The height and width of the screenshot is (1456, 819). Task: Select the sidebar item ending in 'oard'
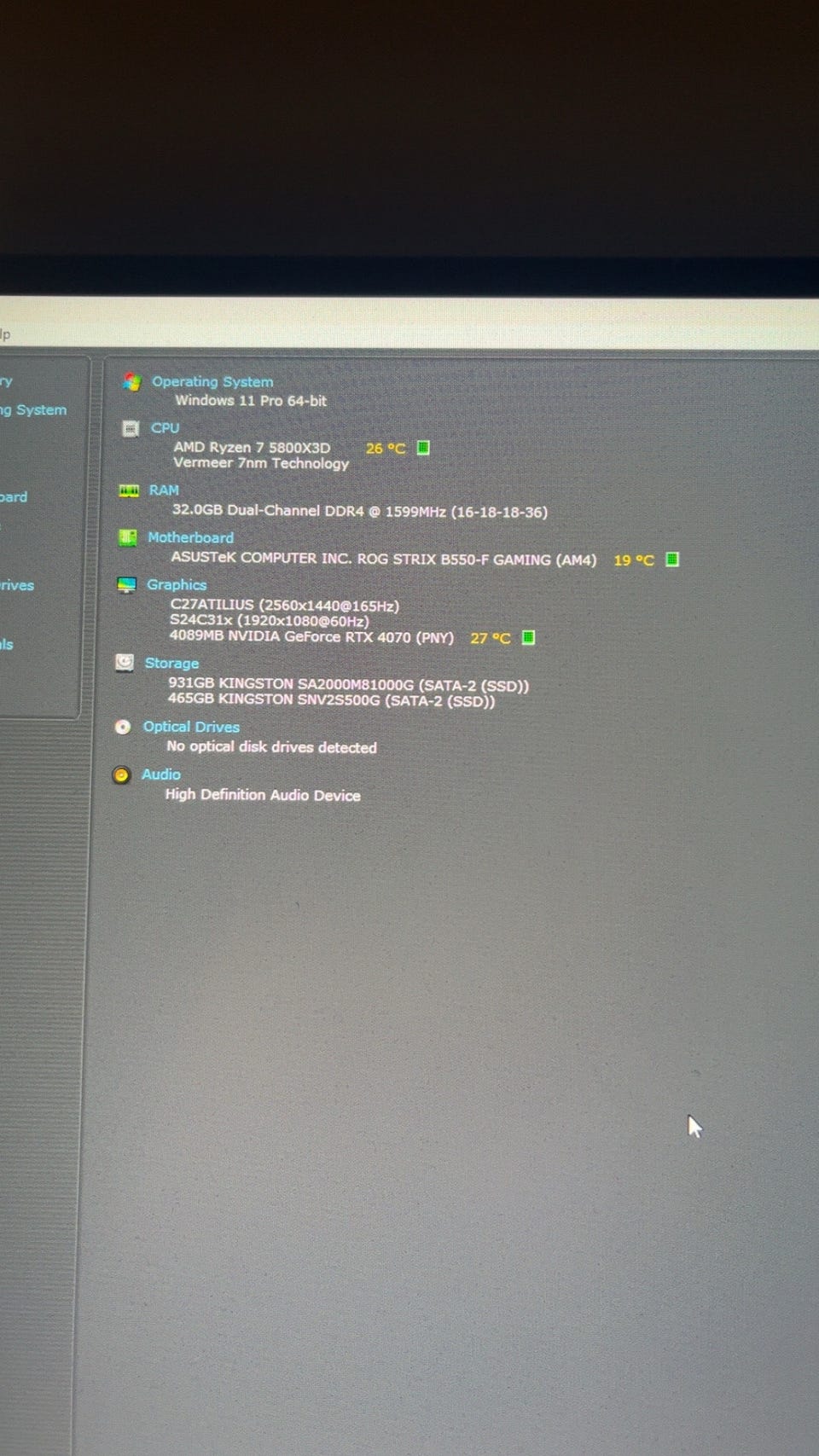click(x=14, y=497)
